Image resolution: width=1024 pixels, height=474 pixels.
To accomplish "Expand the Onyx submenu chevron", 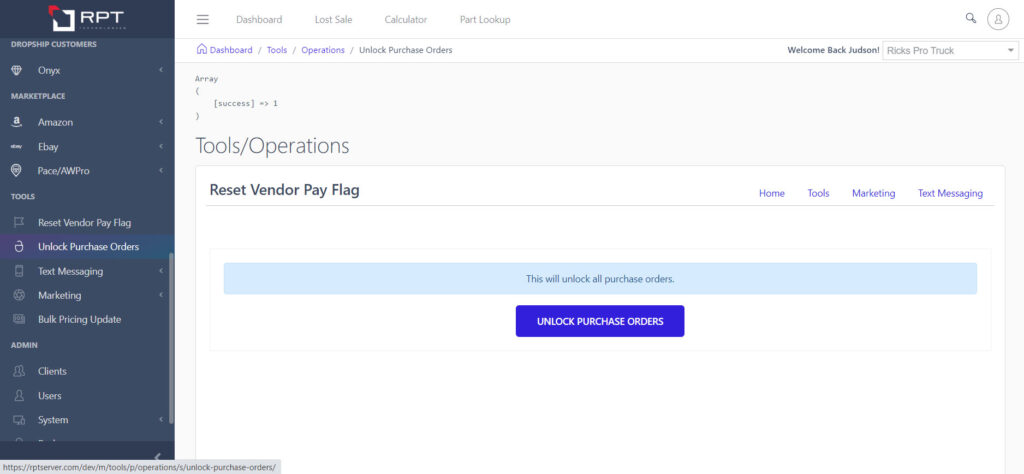I will point(161,70).
